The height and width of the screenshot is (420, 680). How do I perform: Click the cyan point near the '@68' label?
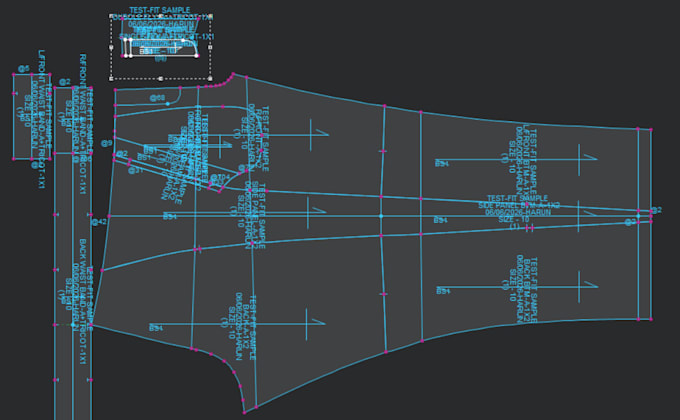point(168,104)
